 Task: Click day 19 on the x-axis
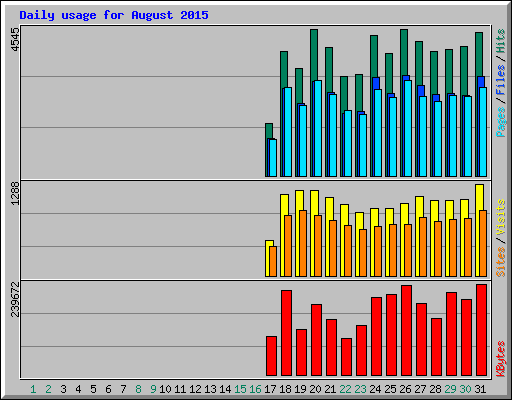tap(300, 389)
